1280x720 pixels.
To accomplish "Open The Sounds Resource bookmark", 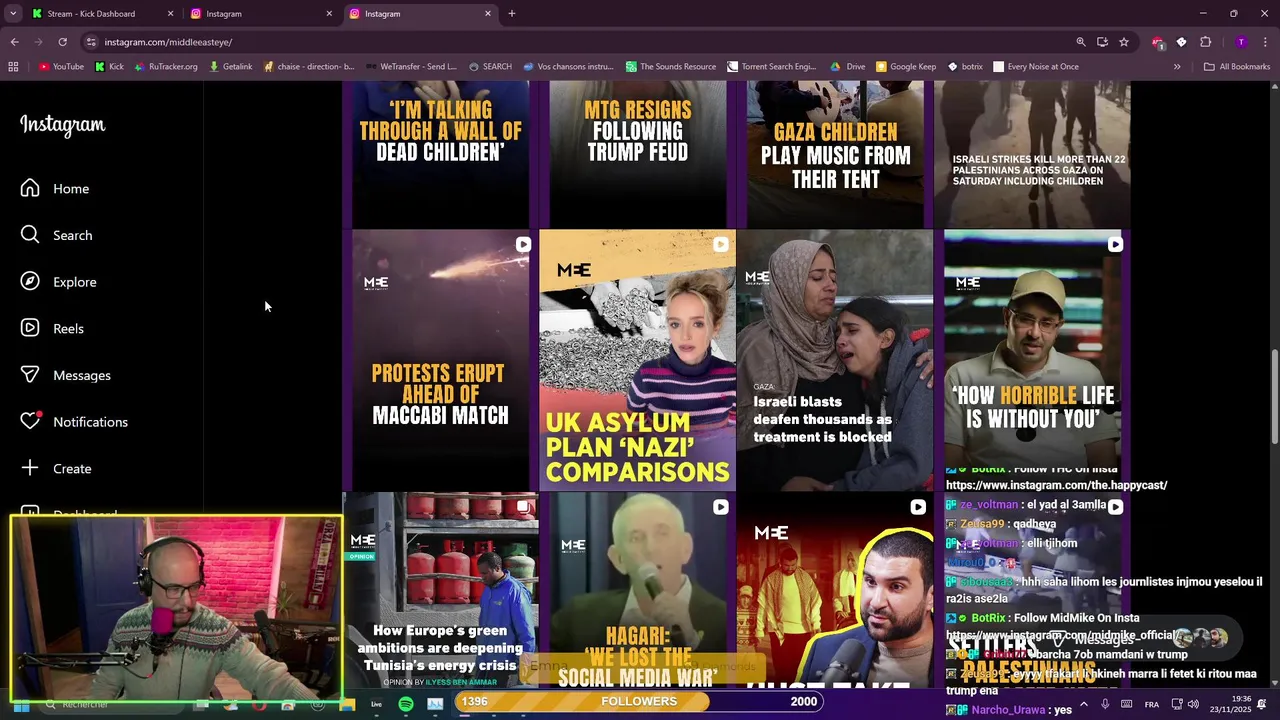I will tap(671, 67).
